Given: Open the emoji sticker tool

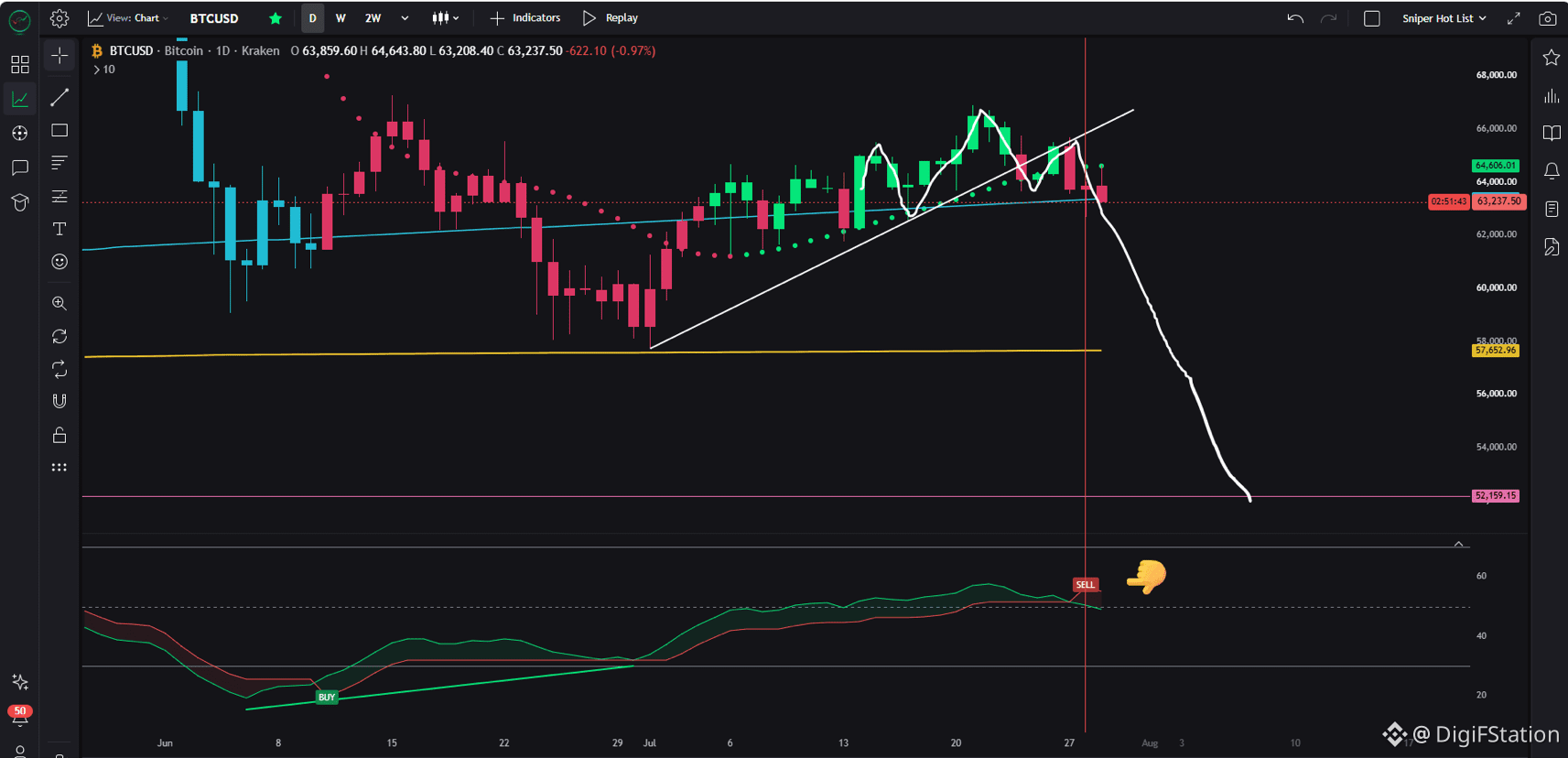Looking at the screenshot, I should click(x=59, y=262).
